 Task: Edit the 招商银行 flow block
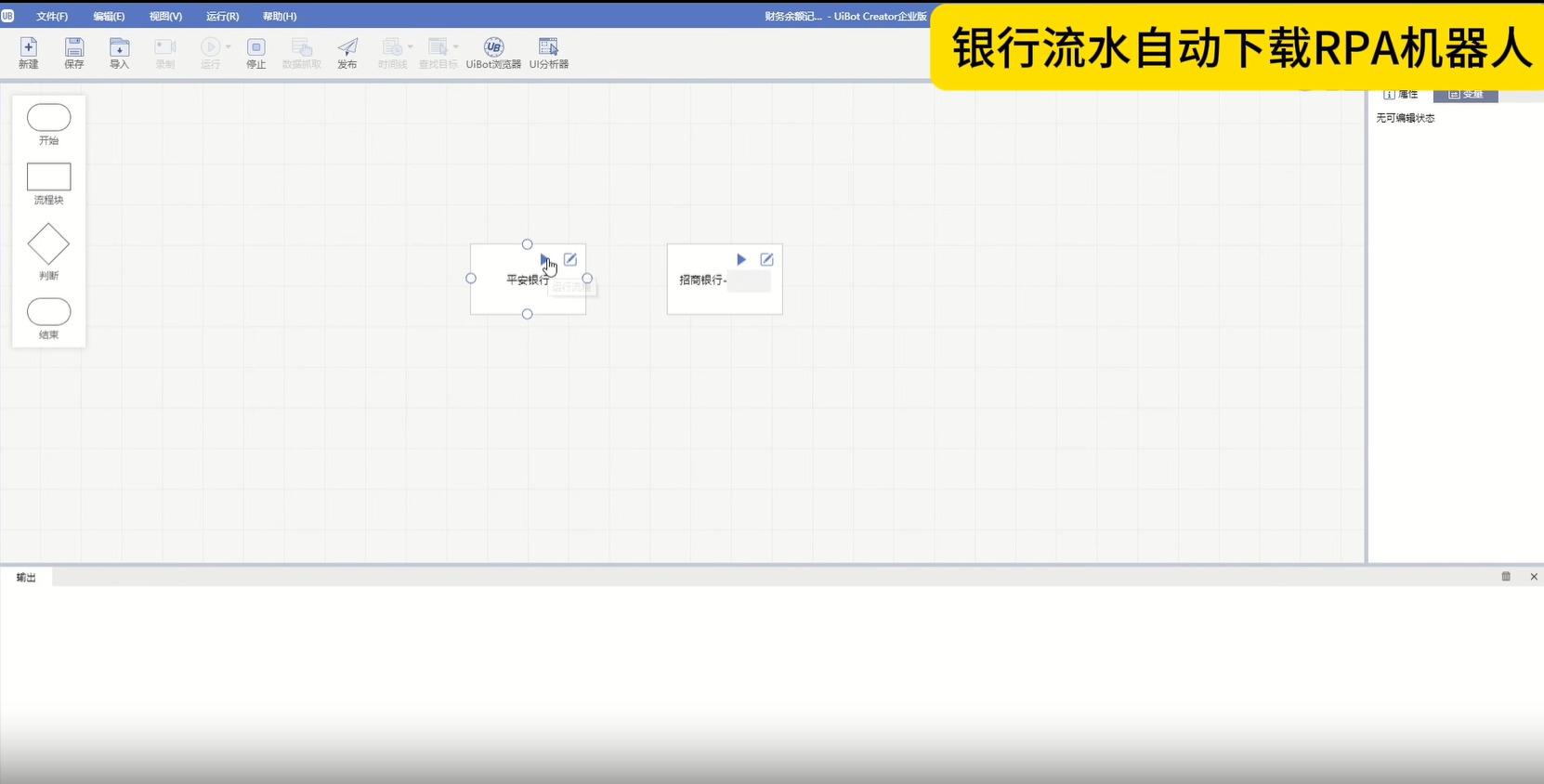(767, 260)
